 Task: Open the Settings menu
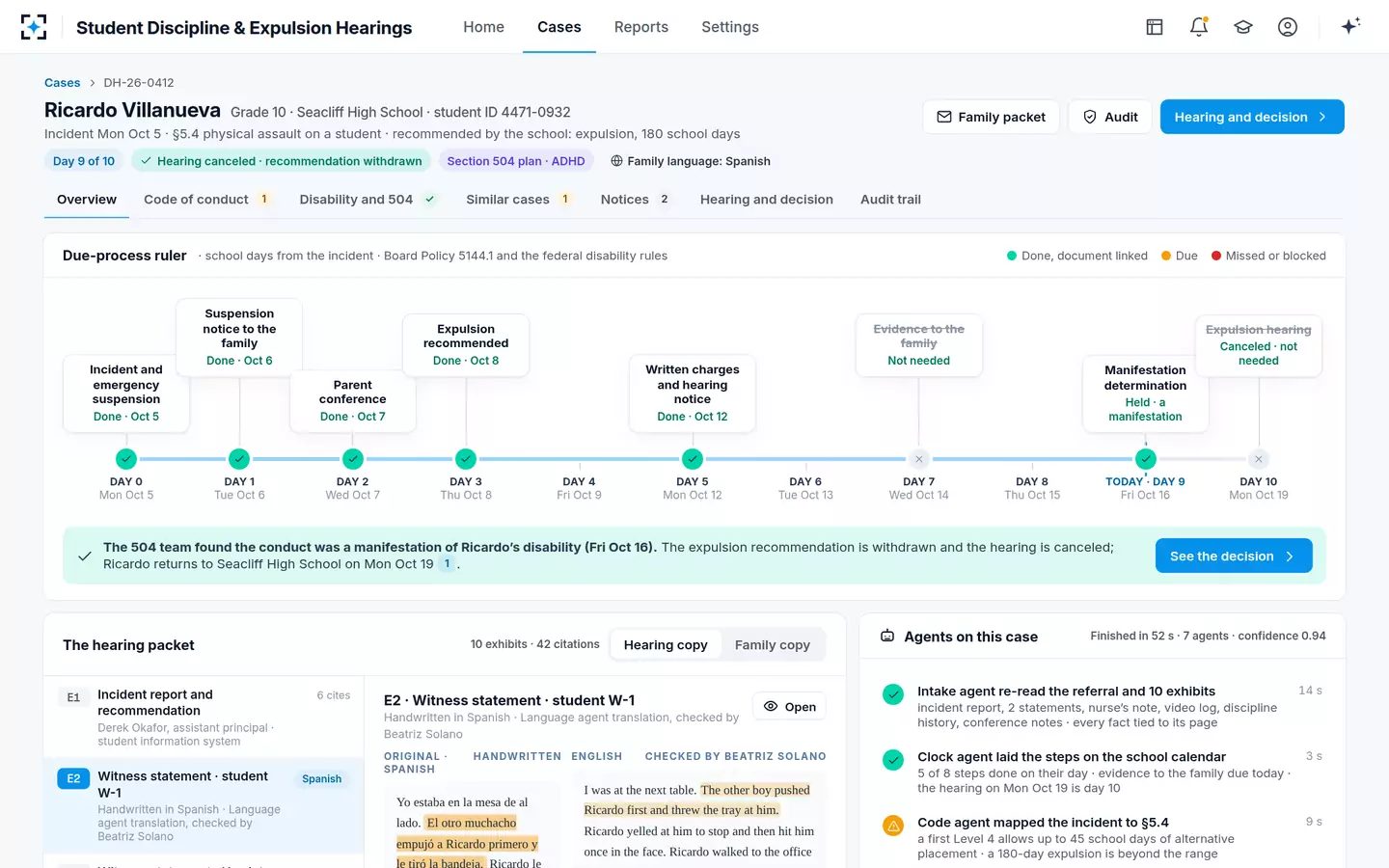(730, 27)
